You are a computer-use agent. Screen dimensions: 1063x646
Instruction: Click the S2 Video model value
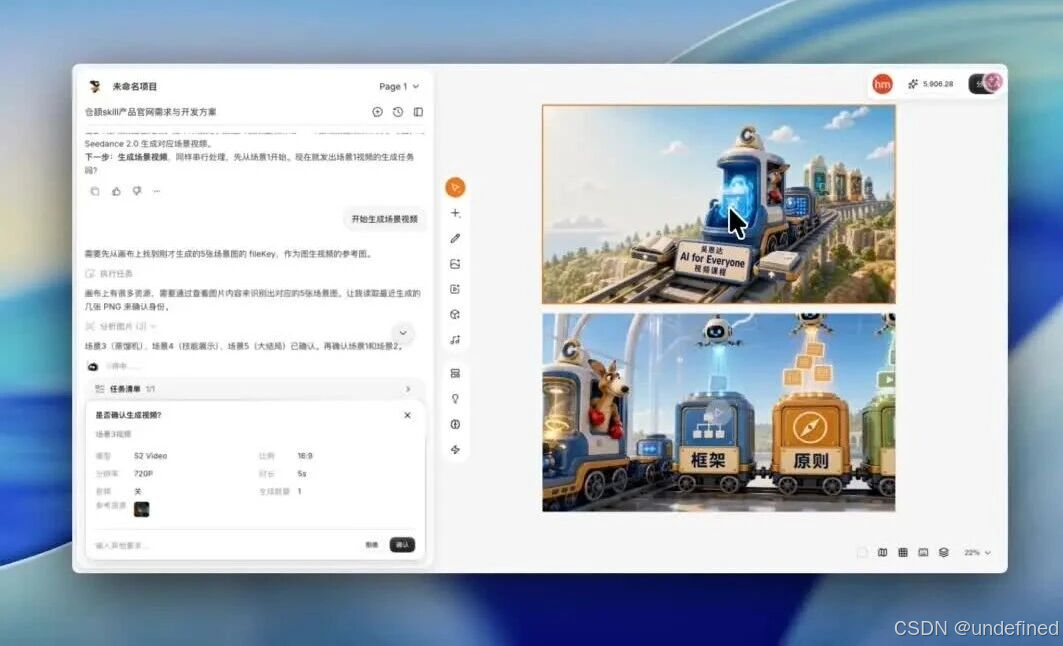[151, 456]
